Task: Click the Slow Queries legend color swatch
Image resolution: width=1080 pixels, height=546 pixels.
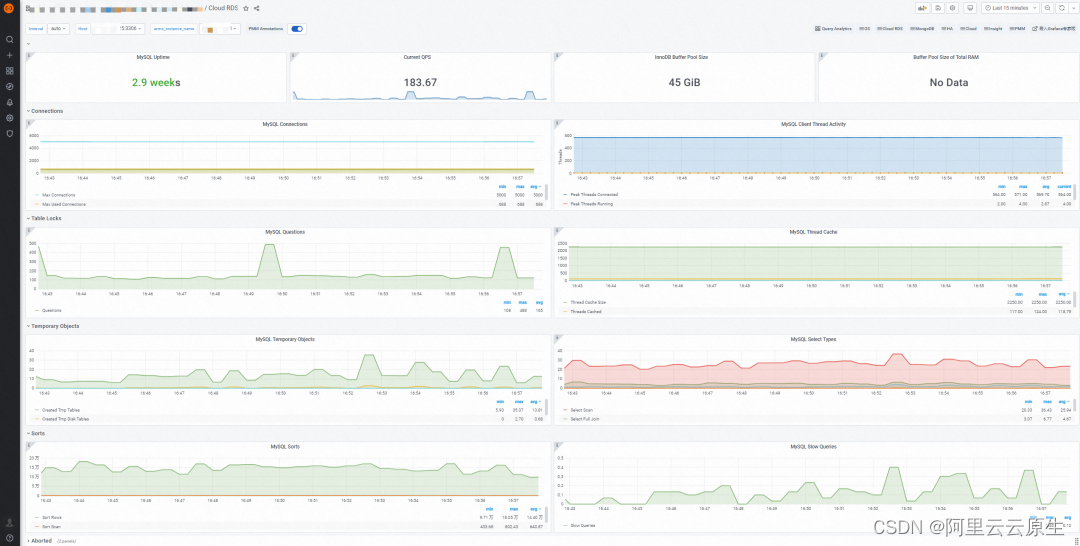Action: (565, 525)
